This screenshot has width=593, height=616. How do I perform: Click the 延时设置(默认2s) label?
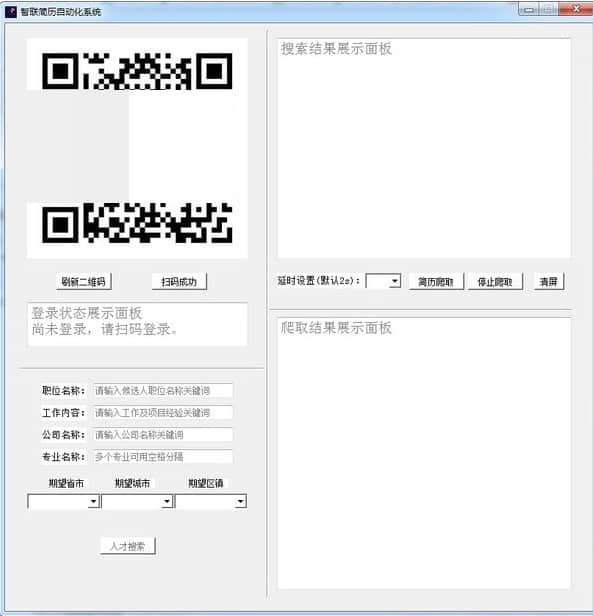318,280
